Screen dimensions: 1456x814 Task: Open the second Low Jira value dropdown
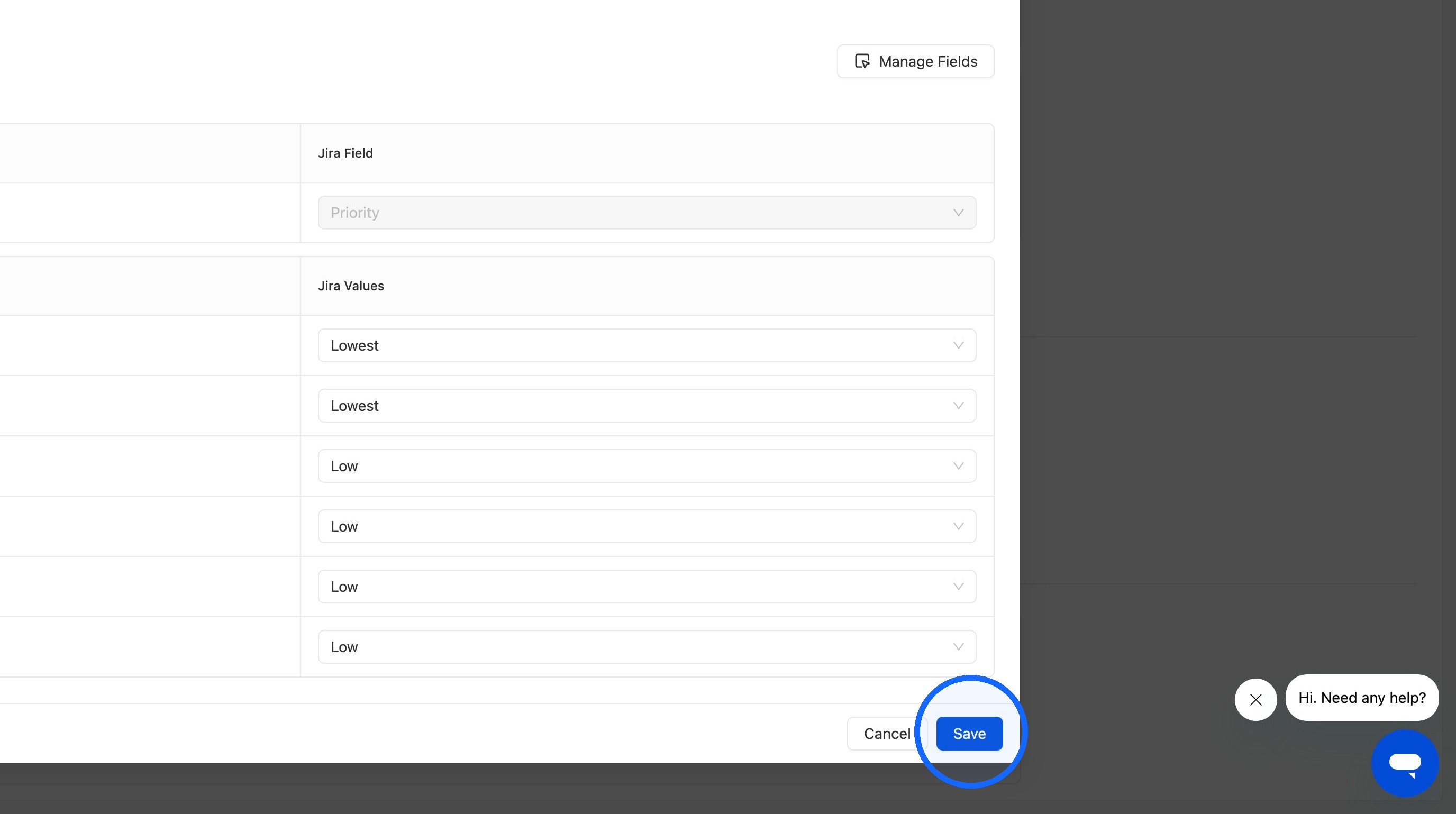coord(647,526)
